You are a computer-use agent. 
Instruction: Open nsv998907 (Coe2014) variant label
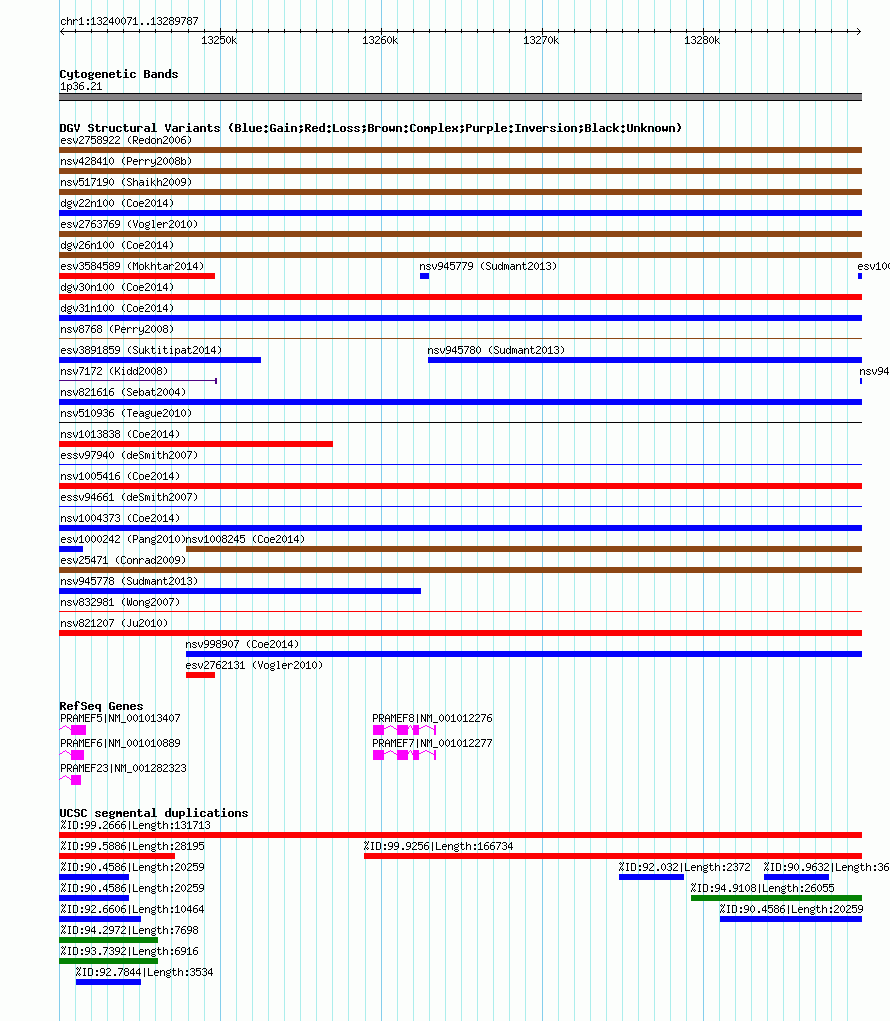coord(242,644)
